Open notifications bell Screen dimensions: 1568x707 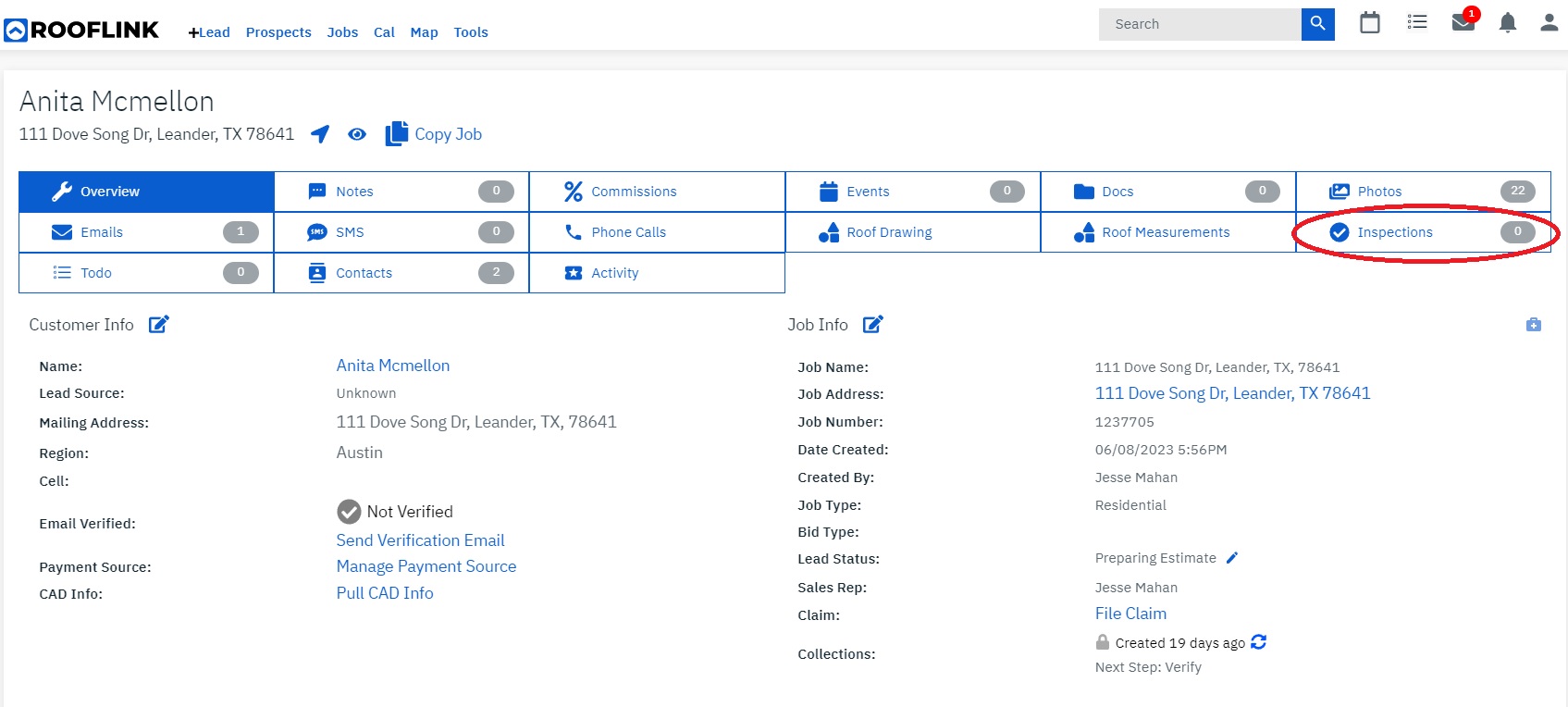tap(1508, 22)
